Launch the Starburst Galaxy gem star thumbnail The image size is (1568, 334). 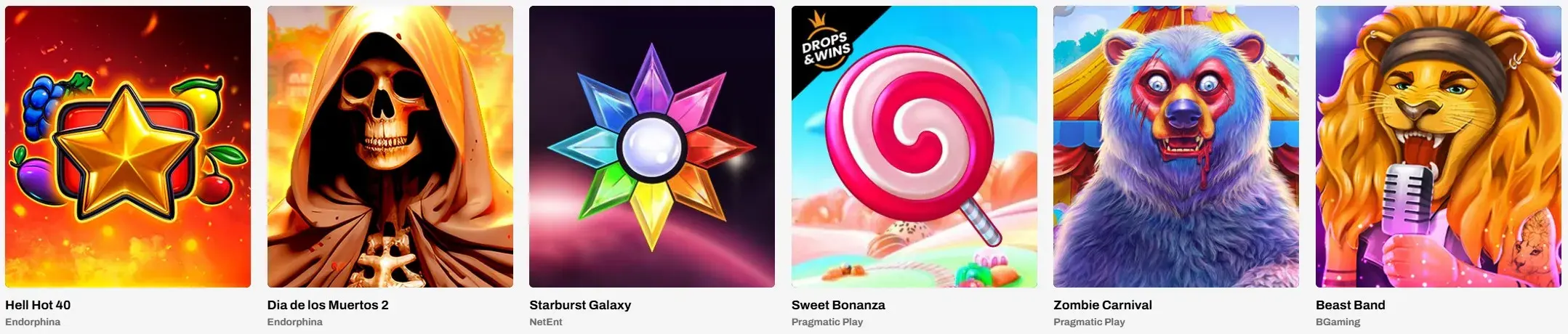tap(652, 147)
